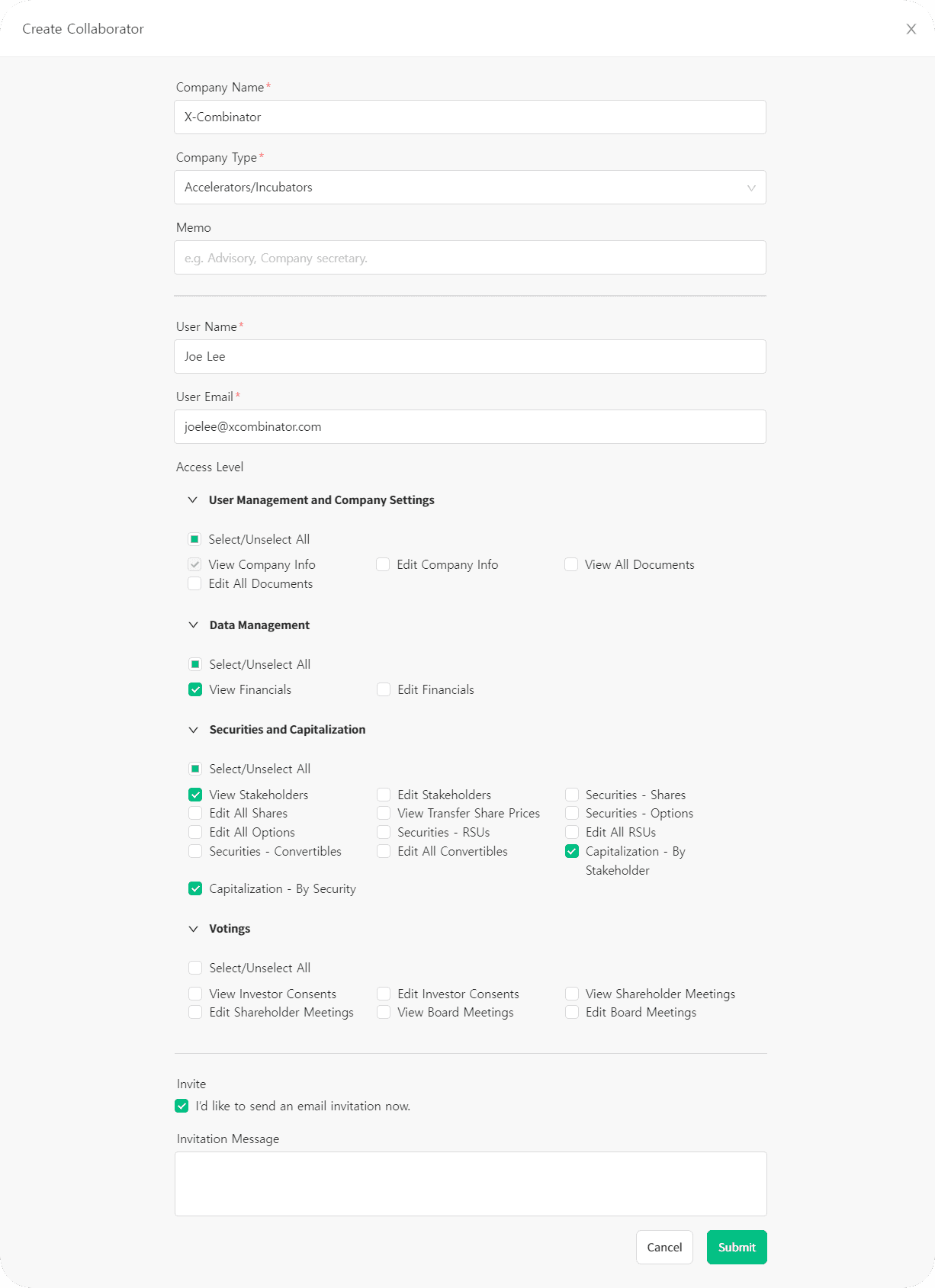Screen dimensions: 935x1288
Task: Click the Cancel button
Action: click(x=663, y=1247)
